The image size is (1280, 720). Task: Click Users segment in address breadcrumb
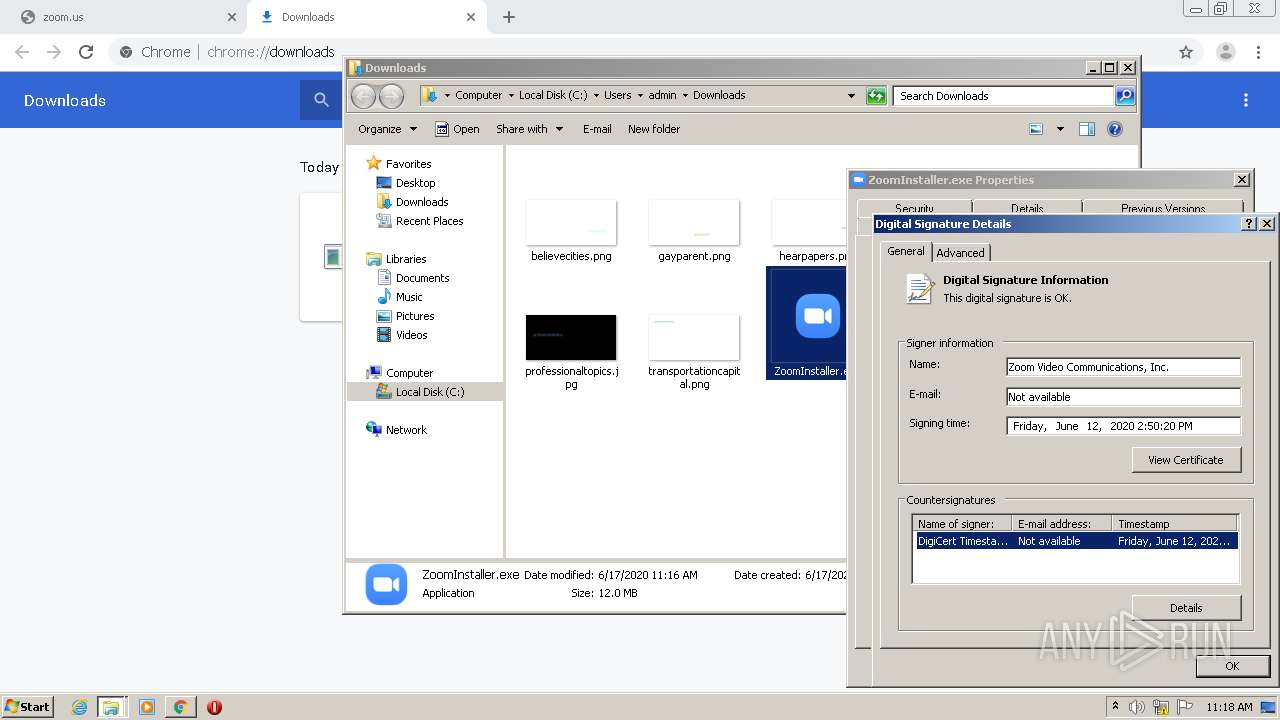pyautogui.click(x=617, y=95)
